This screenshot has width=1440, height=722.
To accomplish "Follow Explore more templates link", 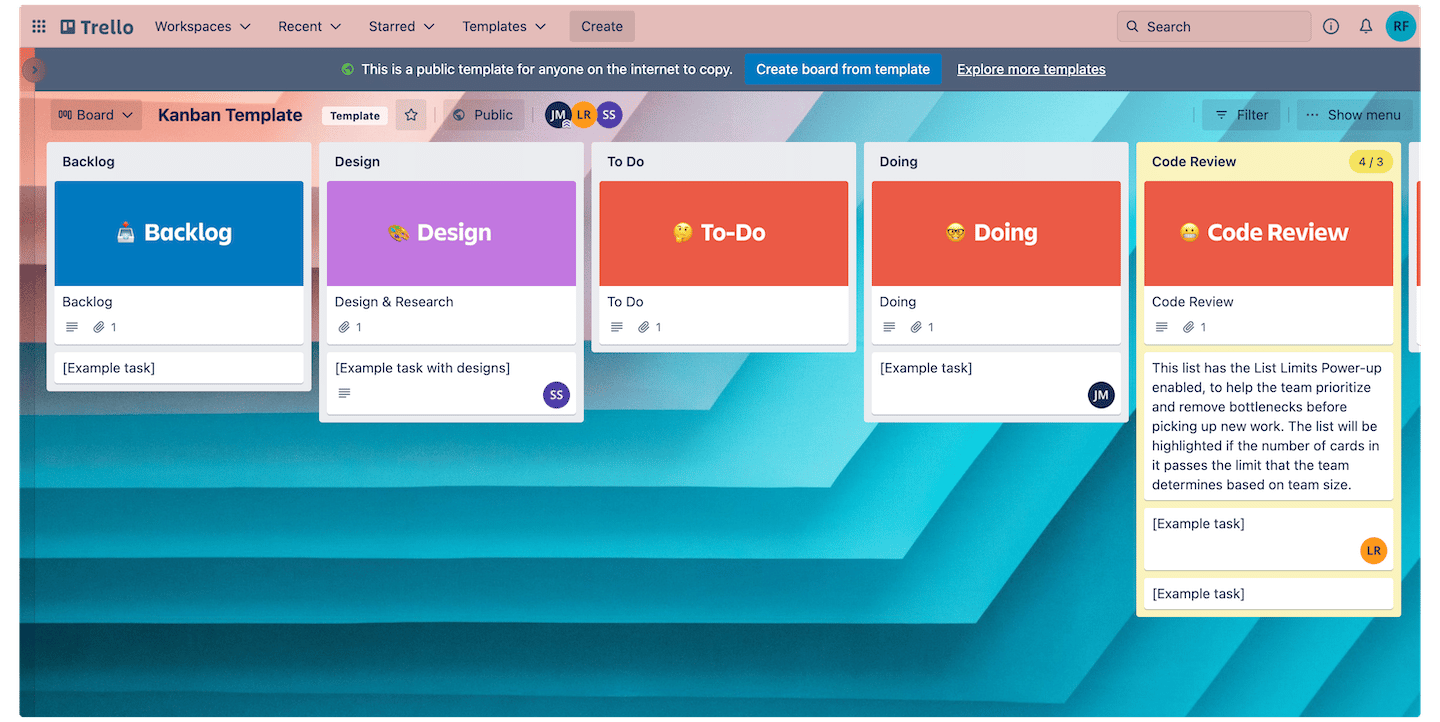I will pos(1031,69).
